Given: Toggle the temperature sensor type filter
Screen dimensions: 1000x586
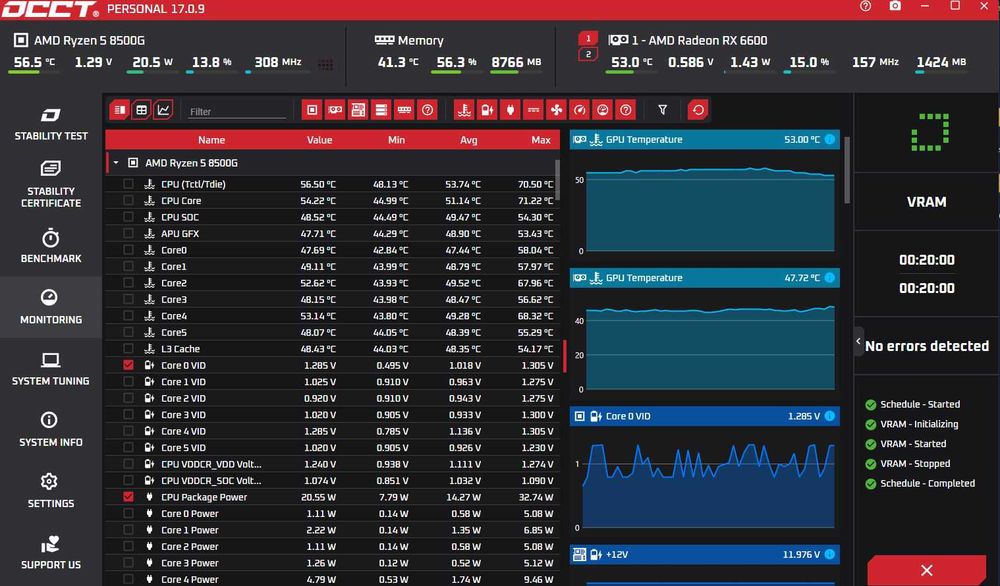Looking at the screenshot, I should (464, 110).
